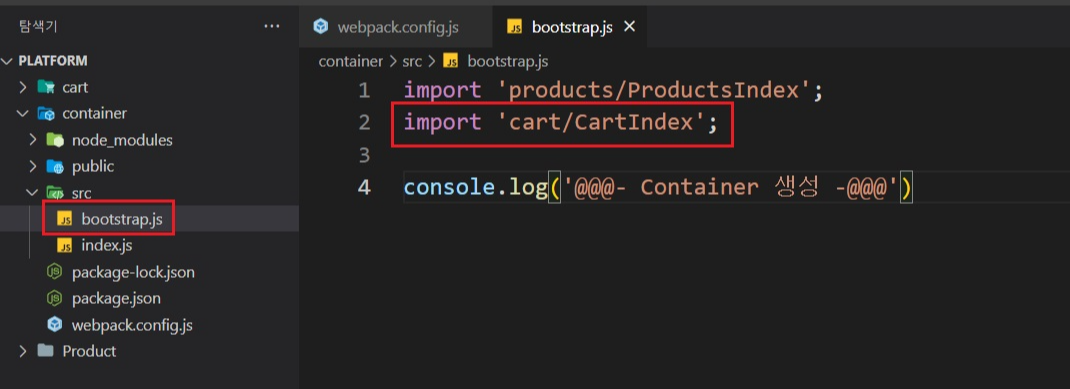Screen dimensions: 1070x389
Task: Expand the public folder chevron
Action: pyautogui.click(x=32, y=167)
